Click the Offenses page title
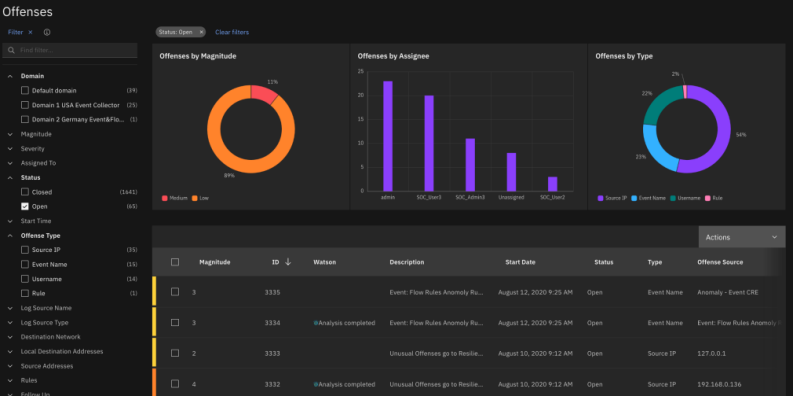 (27, 11)
